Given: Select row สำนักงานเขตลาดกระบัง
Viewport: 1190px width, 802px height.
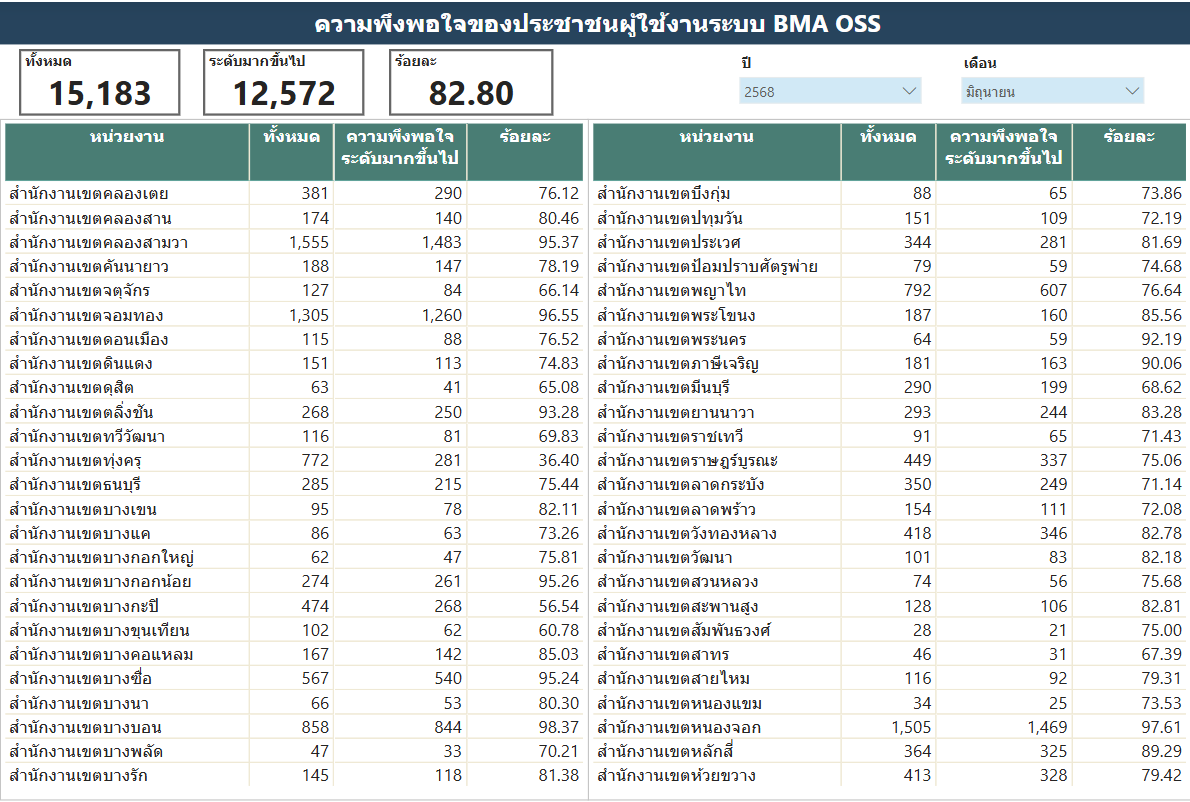Looking at the screenshot, I should pyautogui.click(x=889, y=485).
